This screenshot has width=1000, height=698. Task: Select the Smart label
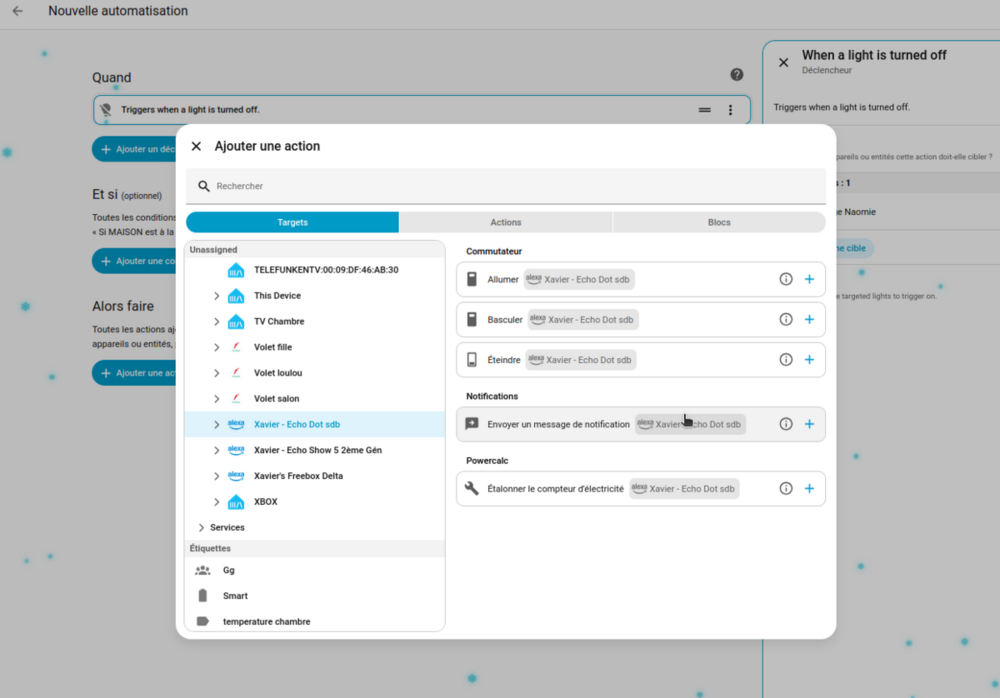pos(315,596)
